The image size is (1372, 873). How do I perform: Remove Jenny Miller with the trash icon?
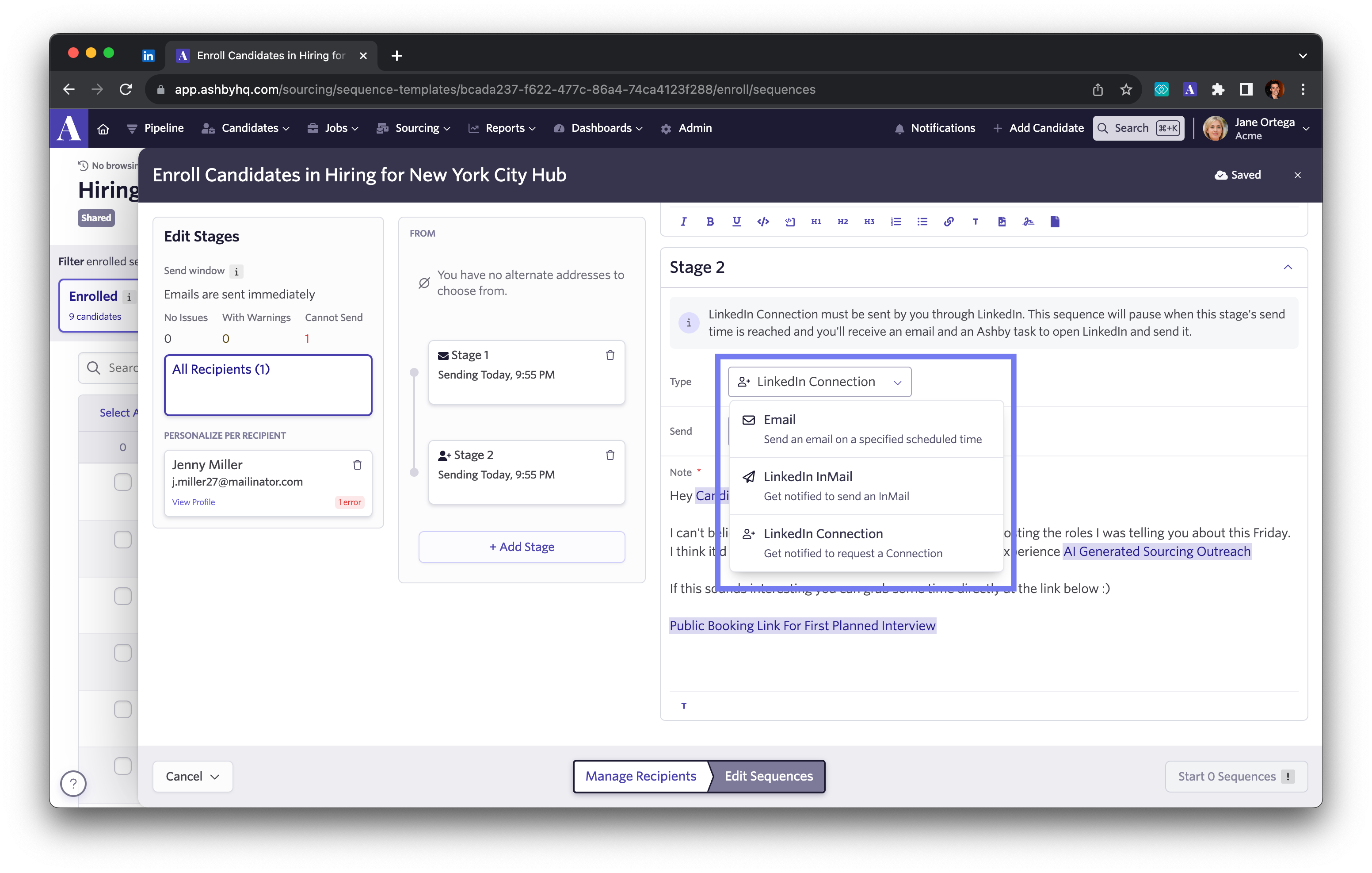[x=357, y=465]
